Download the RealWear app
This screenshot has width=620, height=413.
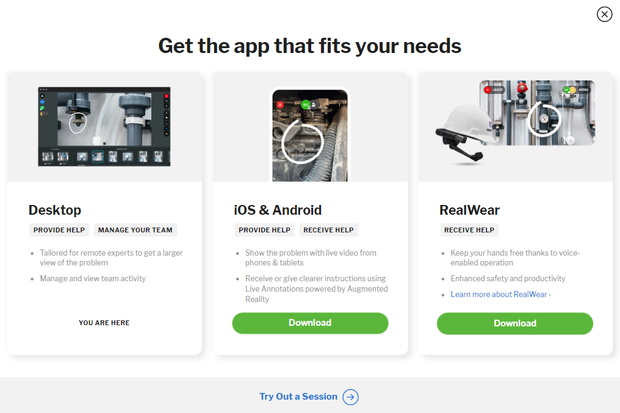click(x=515, y=323)
